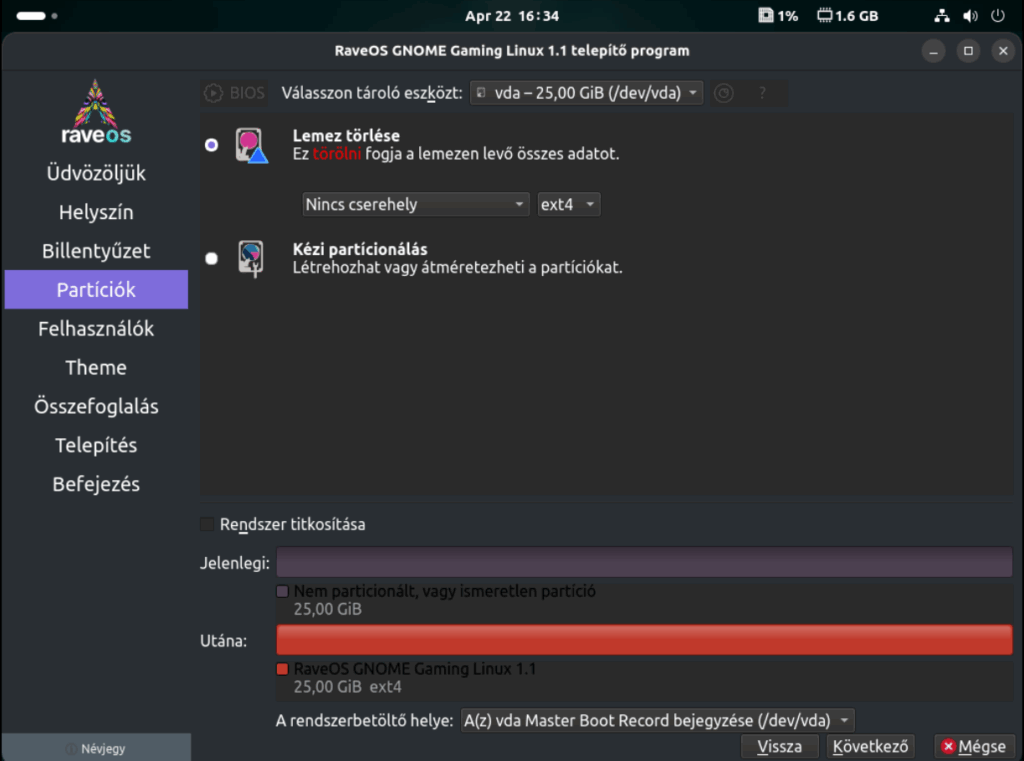Open the clock Apr 22 16:34
The width and height of the screenshot is (1024, 761).
[x=512, y=16]
